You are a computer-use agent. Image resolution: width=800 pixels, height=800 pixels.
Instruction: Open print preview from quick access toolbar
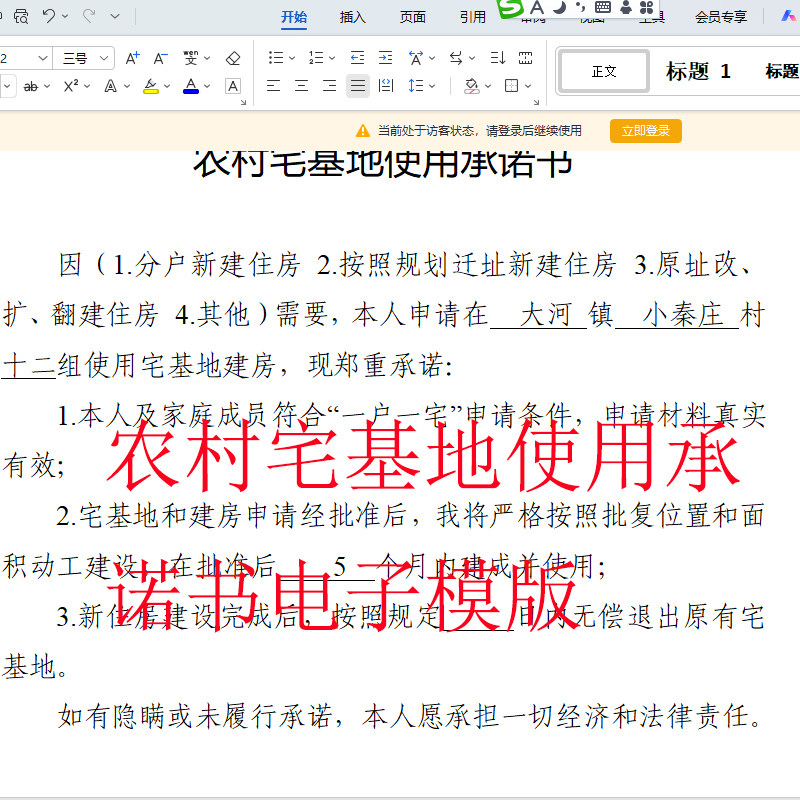21,17
